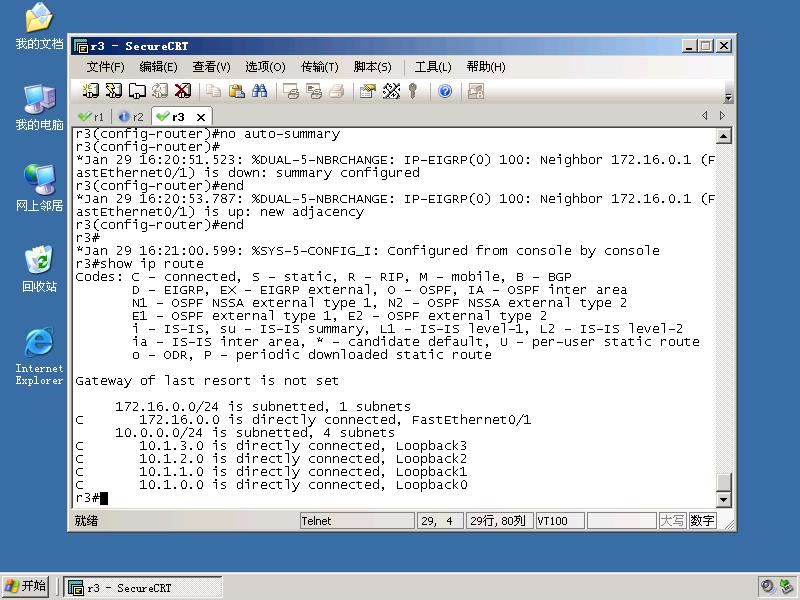Image resolution: width=800 pixels, height=600 pixels.
Task: Click the terminal scrollbar up arrow
Action: pyautogui.click(x=723, y=136)
